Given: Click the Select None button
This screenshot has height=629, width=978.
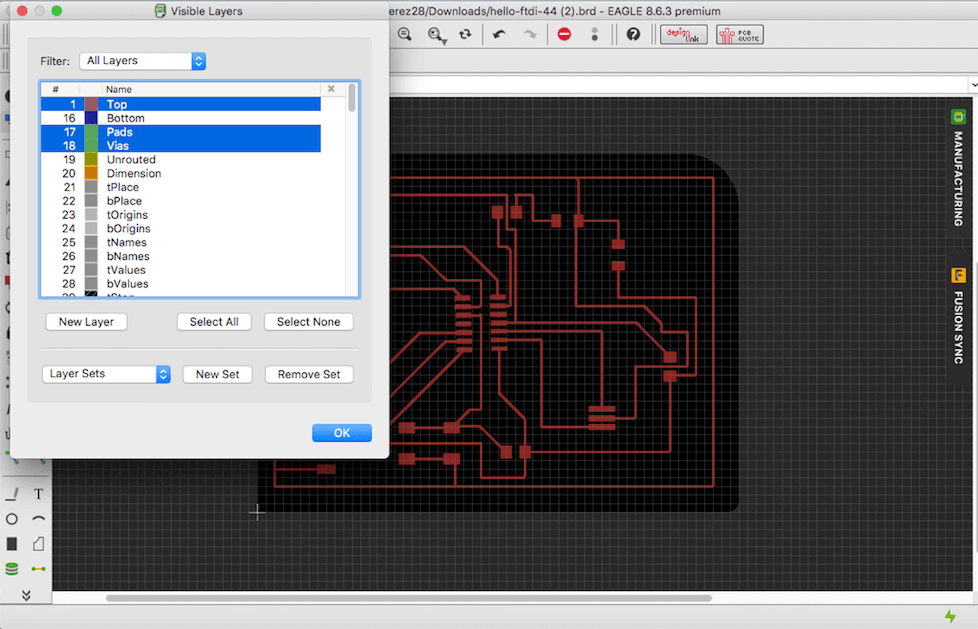Looking at the screenshot, I should (x=308, y=322).
